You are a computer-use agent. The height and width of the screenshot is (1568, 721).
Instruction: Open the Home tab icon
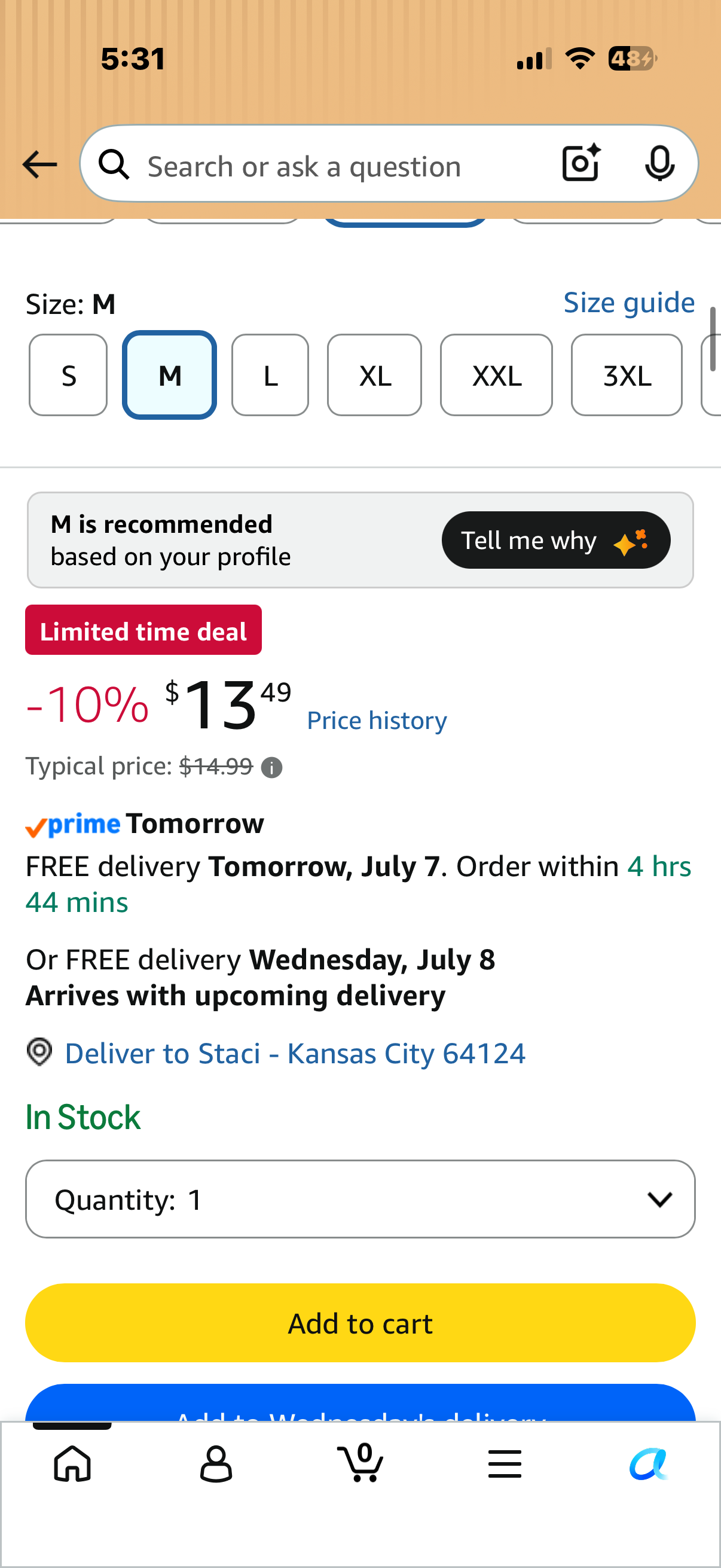[72, 1463]
